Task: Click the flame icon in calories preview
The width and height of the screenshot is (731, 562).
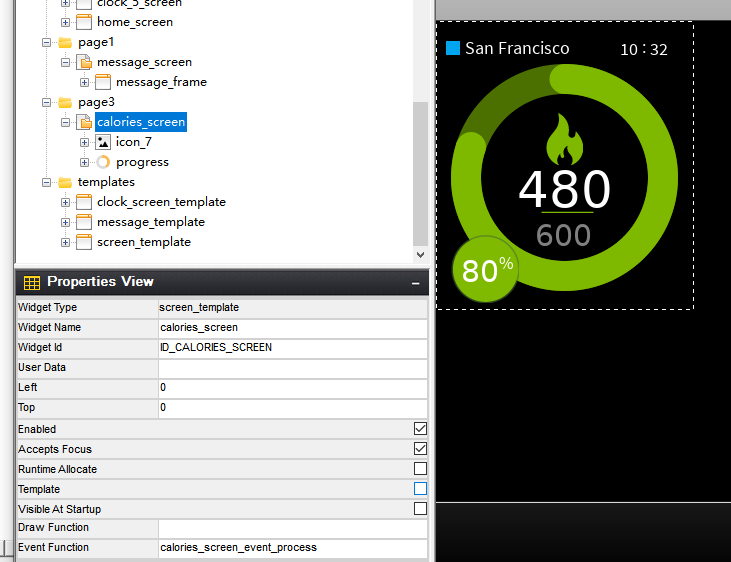Action: point(564,141)
